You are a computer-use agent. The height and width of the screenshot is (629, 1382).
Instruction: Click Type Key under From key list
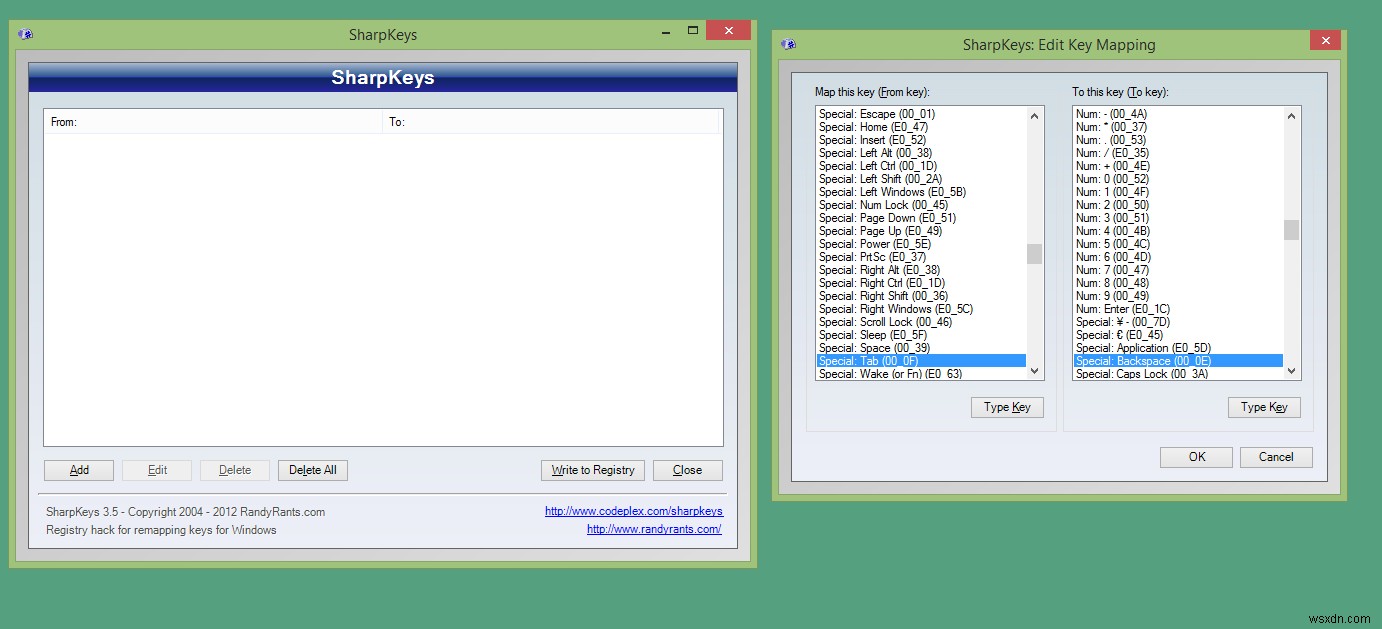(1007, 407)
